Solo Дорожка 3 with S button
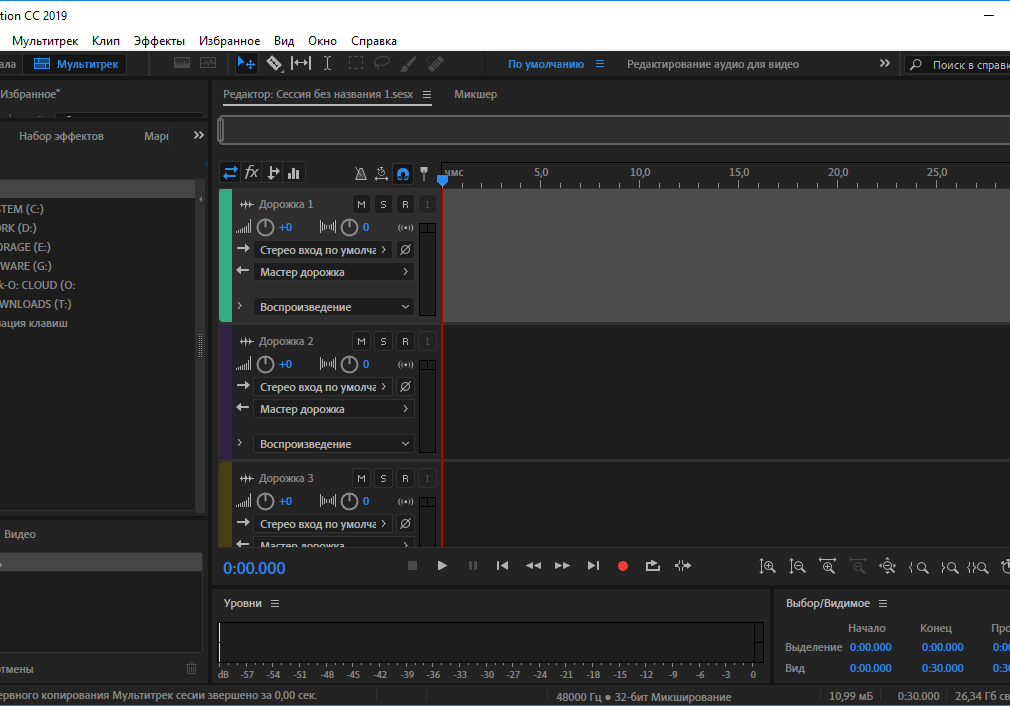This screenshot has height=706, width=1010. point(383,479)
